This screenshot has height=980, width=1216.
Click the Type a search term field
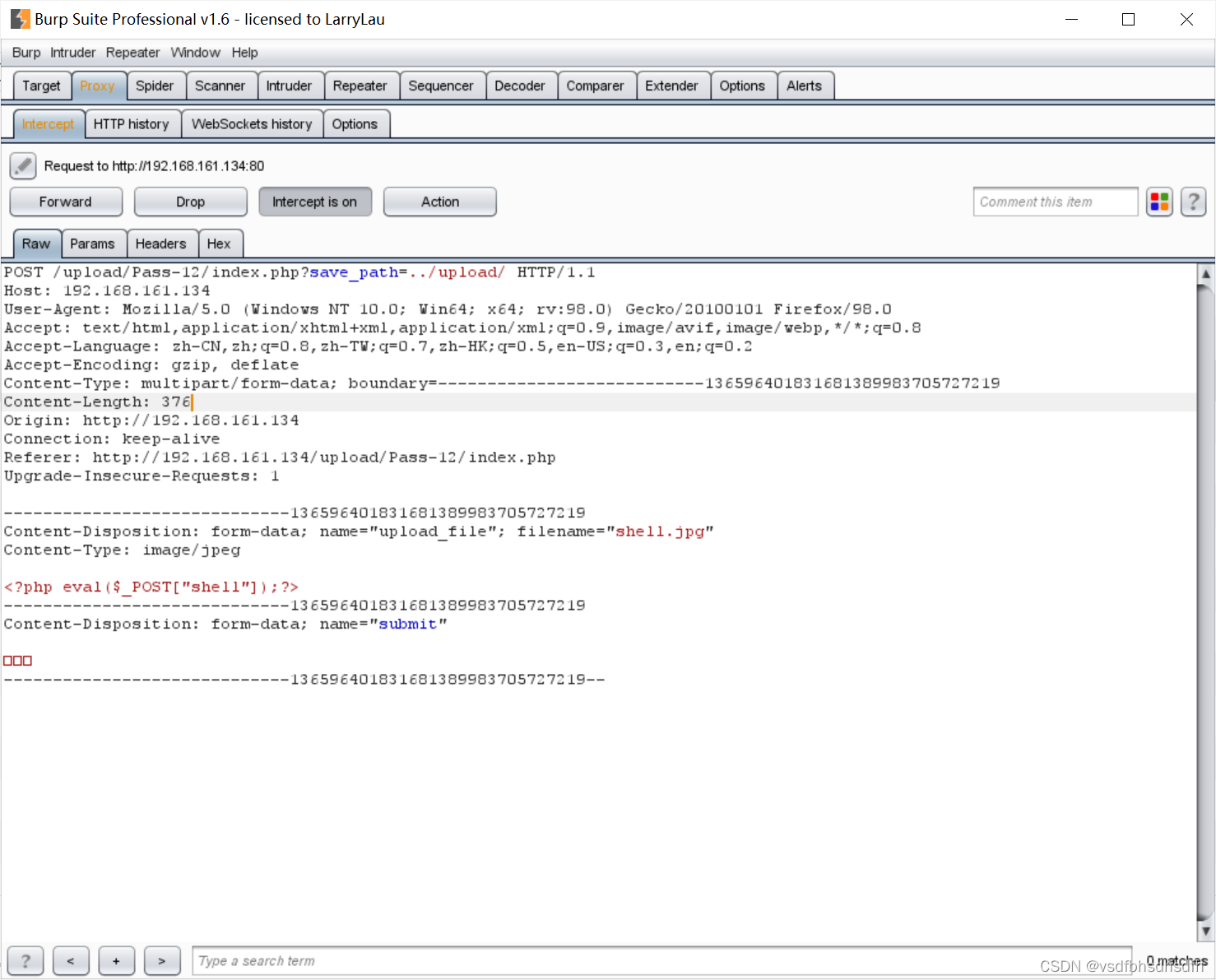coord(661,960)
